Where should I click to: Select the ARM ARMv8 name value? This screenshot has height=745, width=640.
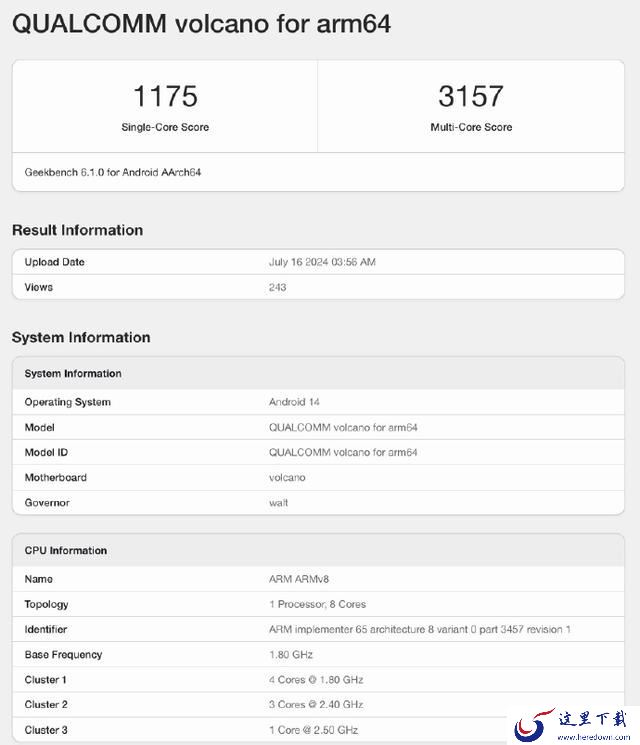299,579
